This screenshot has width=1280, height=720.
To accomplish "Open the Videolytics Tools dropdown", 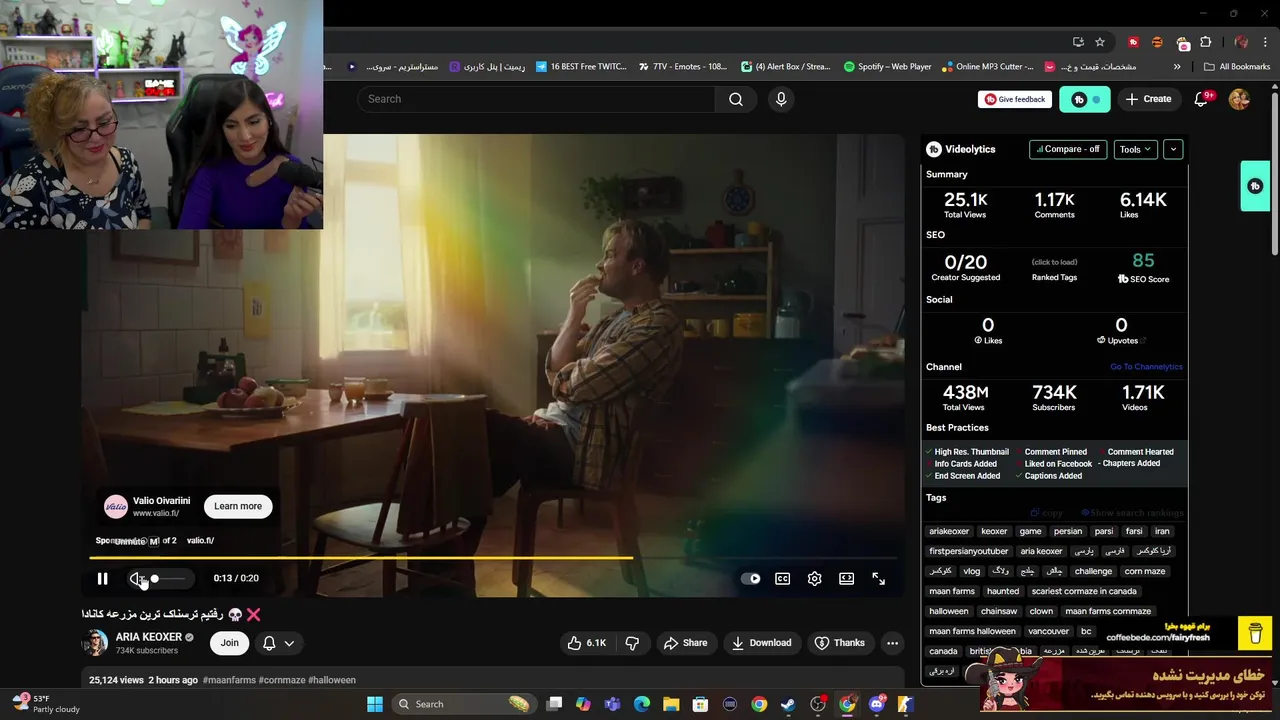I will 1136,149.
